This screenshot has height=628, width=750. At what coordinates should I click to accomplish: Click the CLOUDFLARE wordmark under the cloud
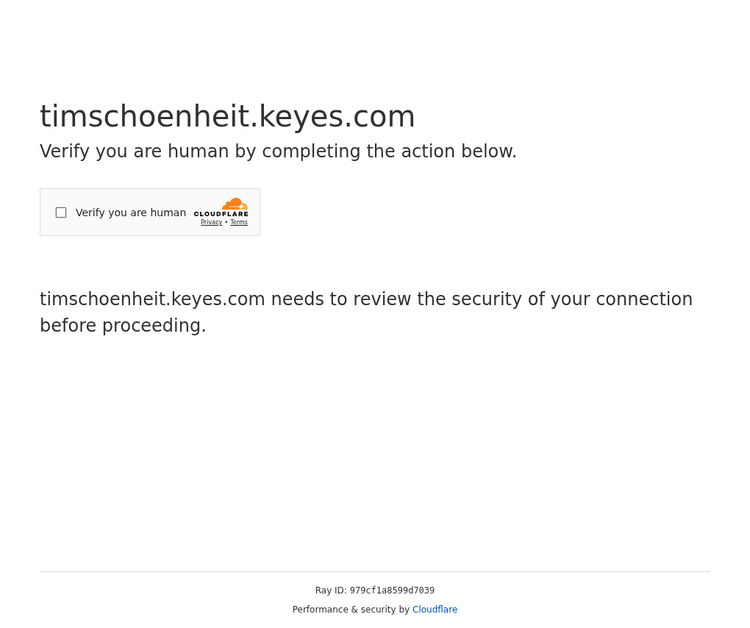221,214
